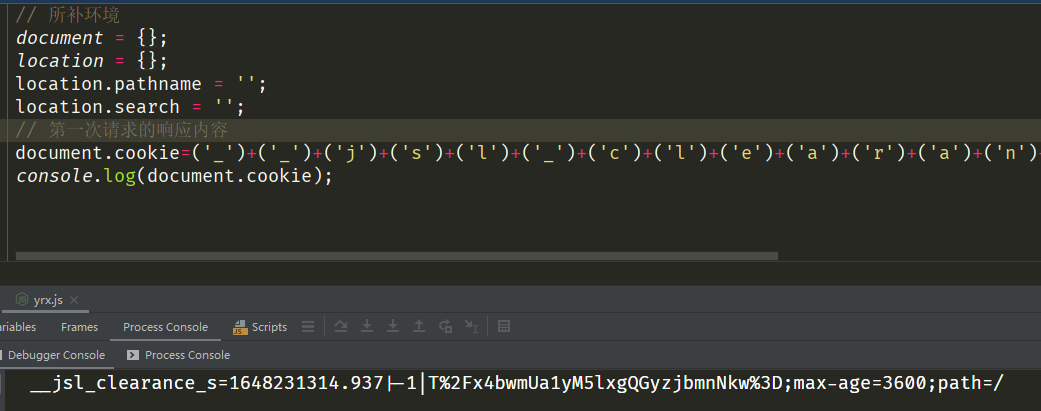Click the Step Over debugger icon

point(341,327)
